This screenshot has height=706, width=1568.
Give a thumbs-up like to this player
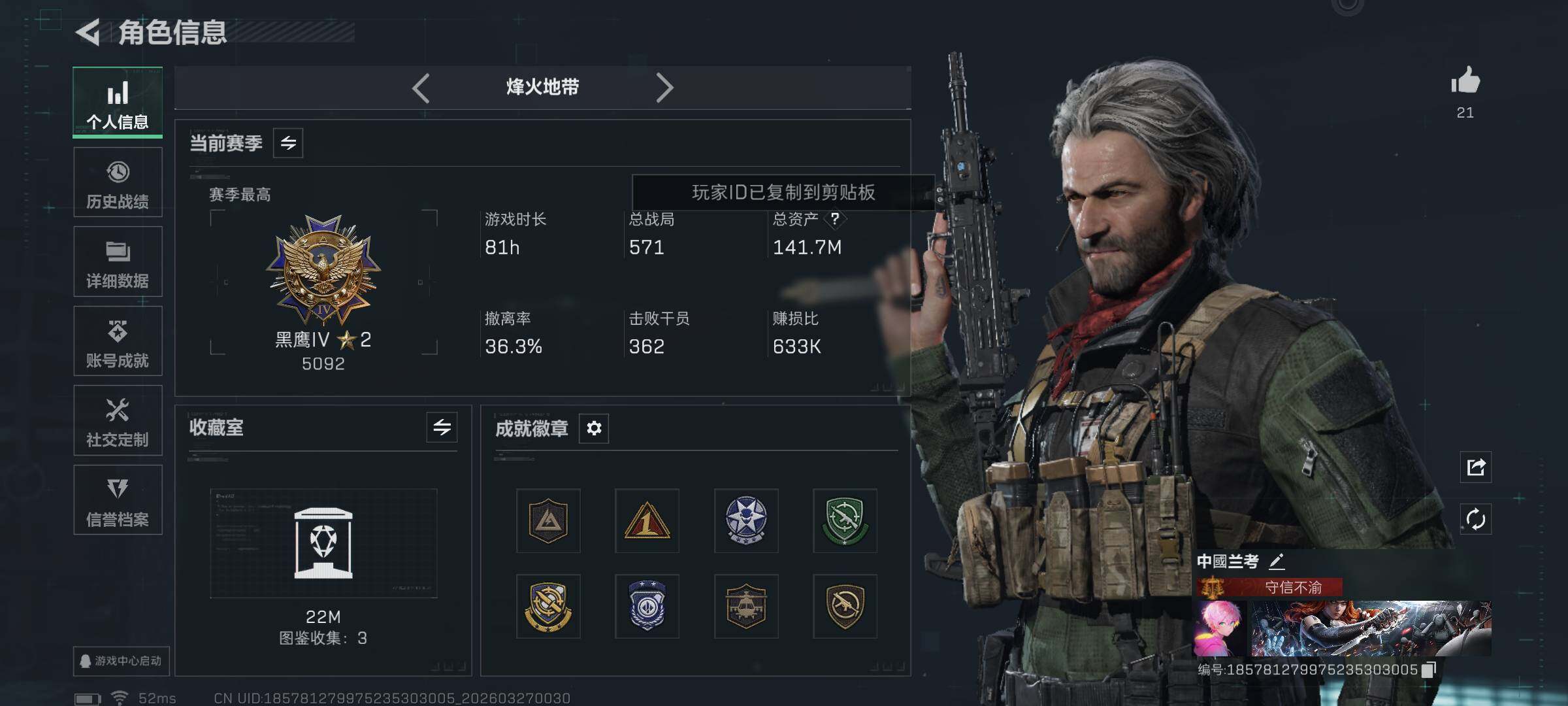[x=1465, y=81]
